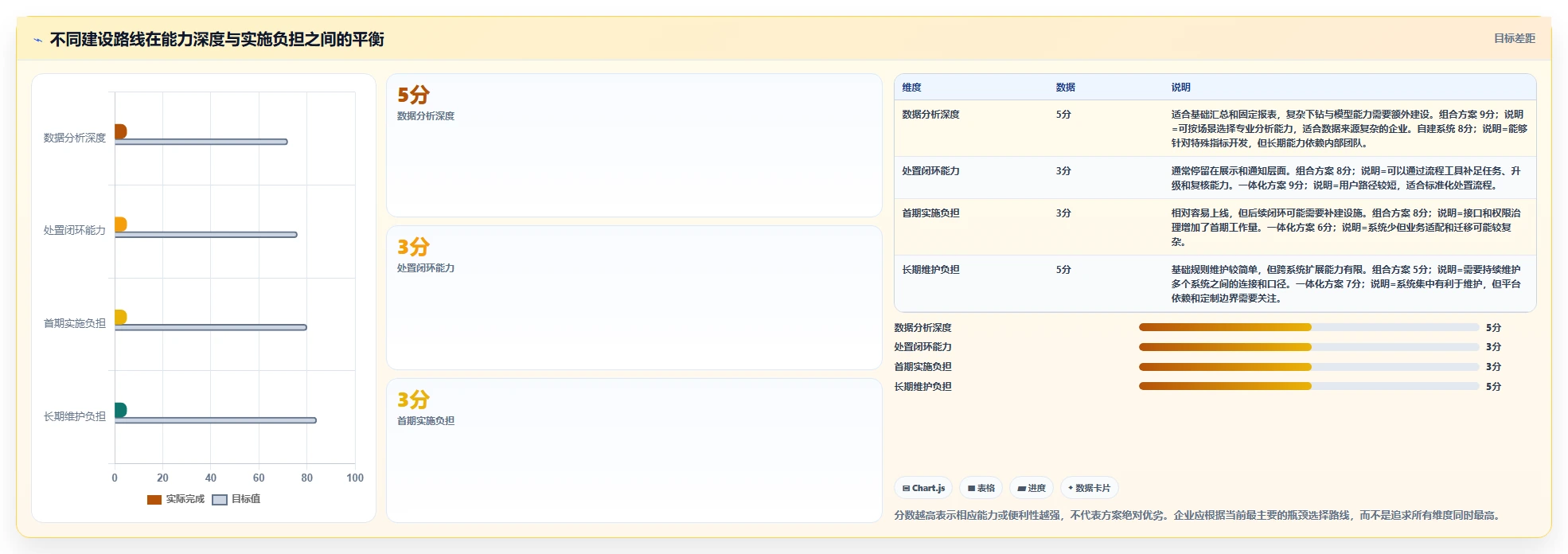Viewport: 1568px width, 554px height.
Task: Click the description starting 相对容易上线
Action: point(1346,228)
